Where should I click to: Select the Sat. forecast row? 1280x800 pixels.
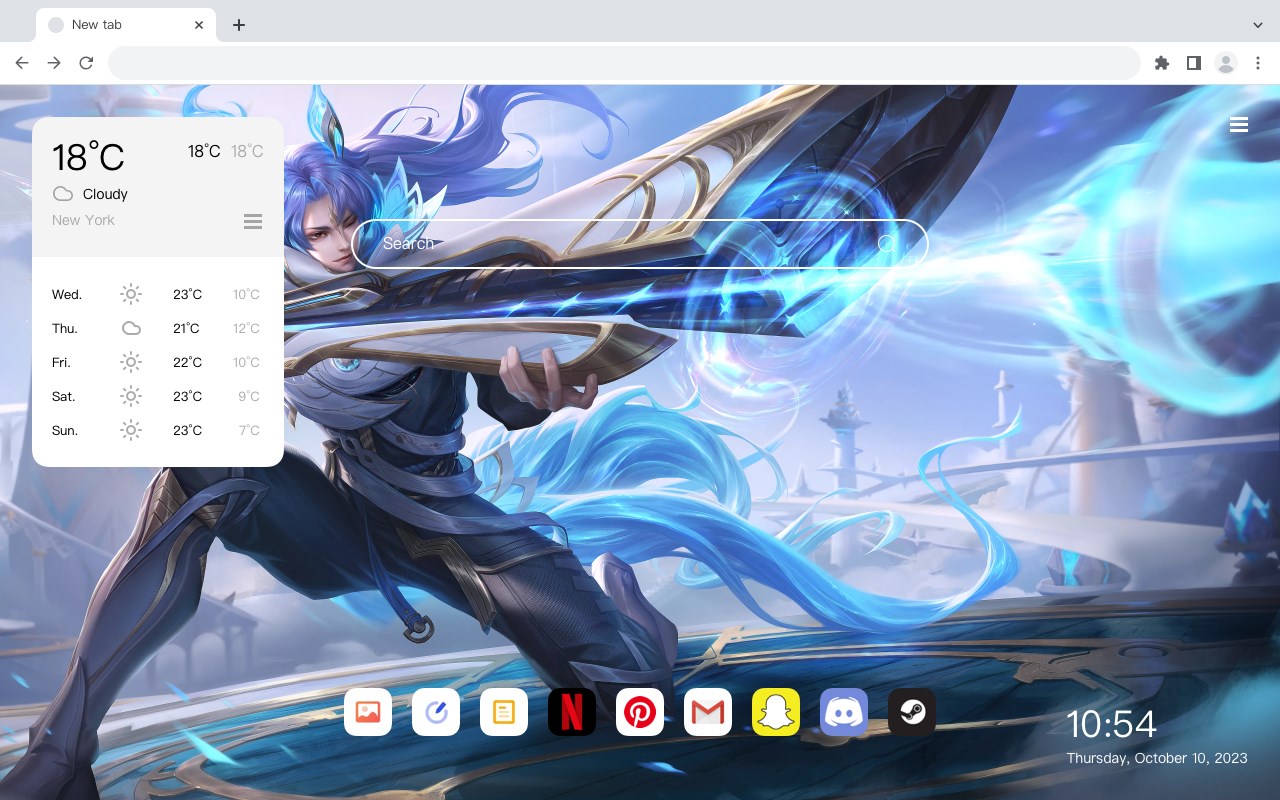click(157, 396)
